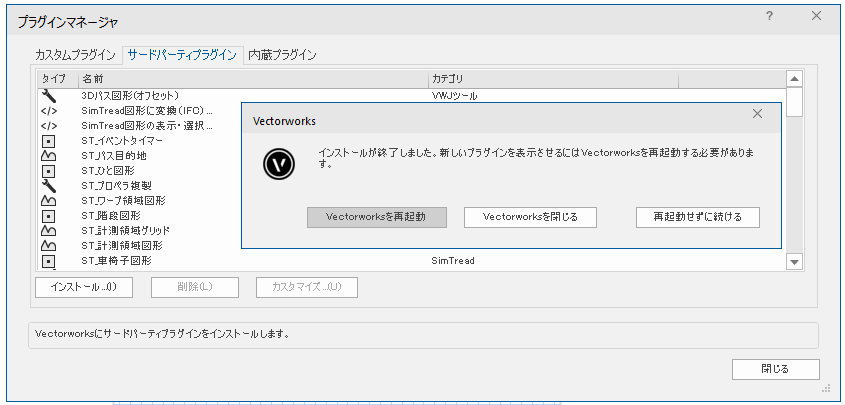
Task: Select the ST_車椅子図形 row
Action: [x=412, y=261]
